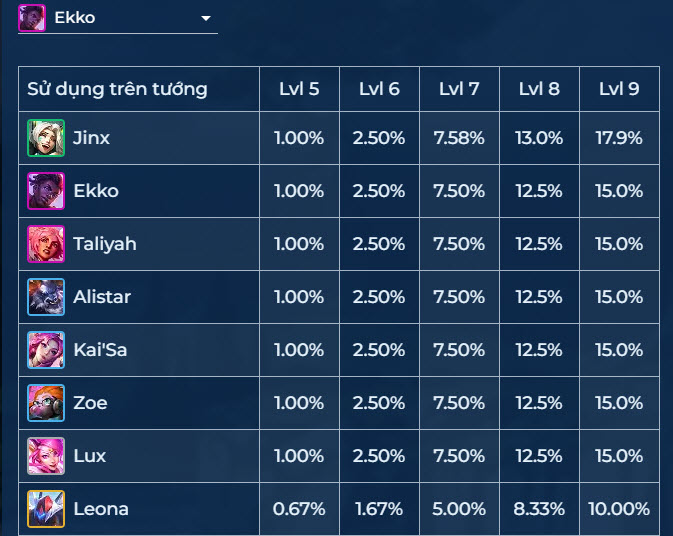Click Jinx's 17.9% Lvl 9 cell

(619, 138)
